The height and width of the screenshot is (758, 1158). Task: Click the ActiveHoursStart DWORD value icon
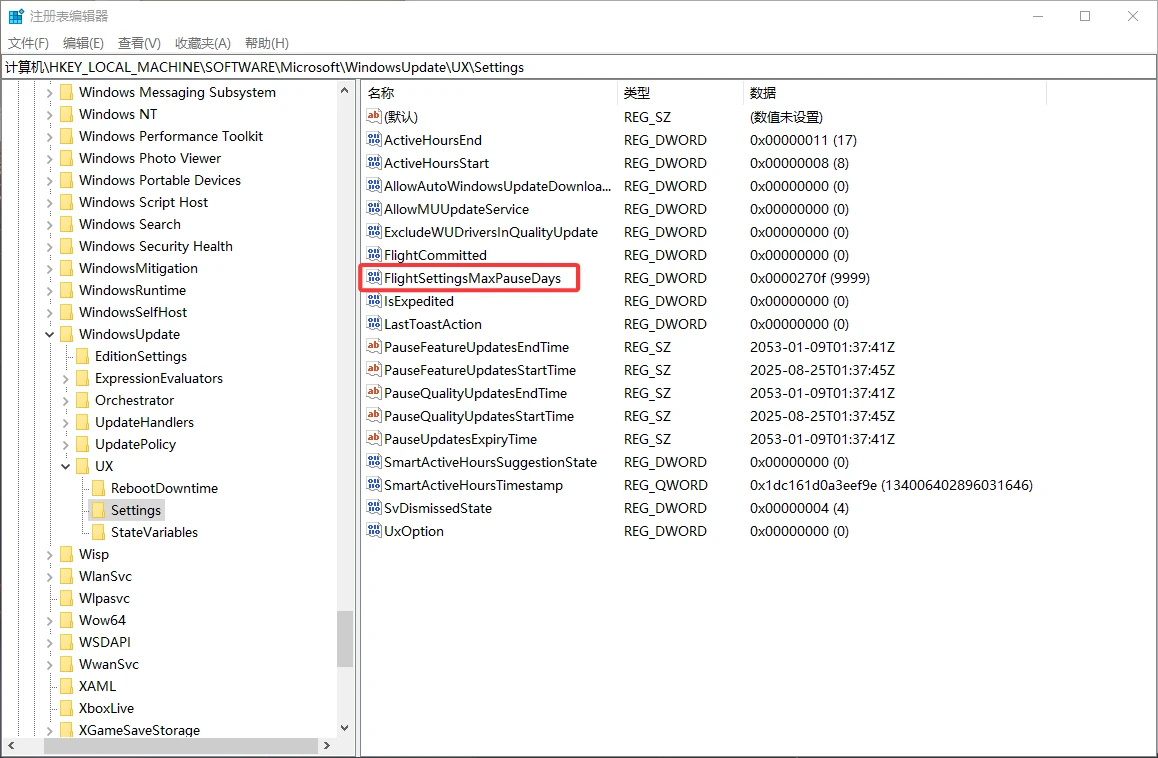pos(374,162)
